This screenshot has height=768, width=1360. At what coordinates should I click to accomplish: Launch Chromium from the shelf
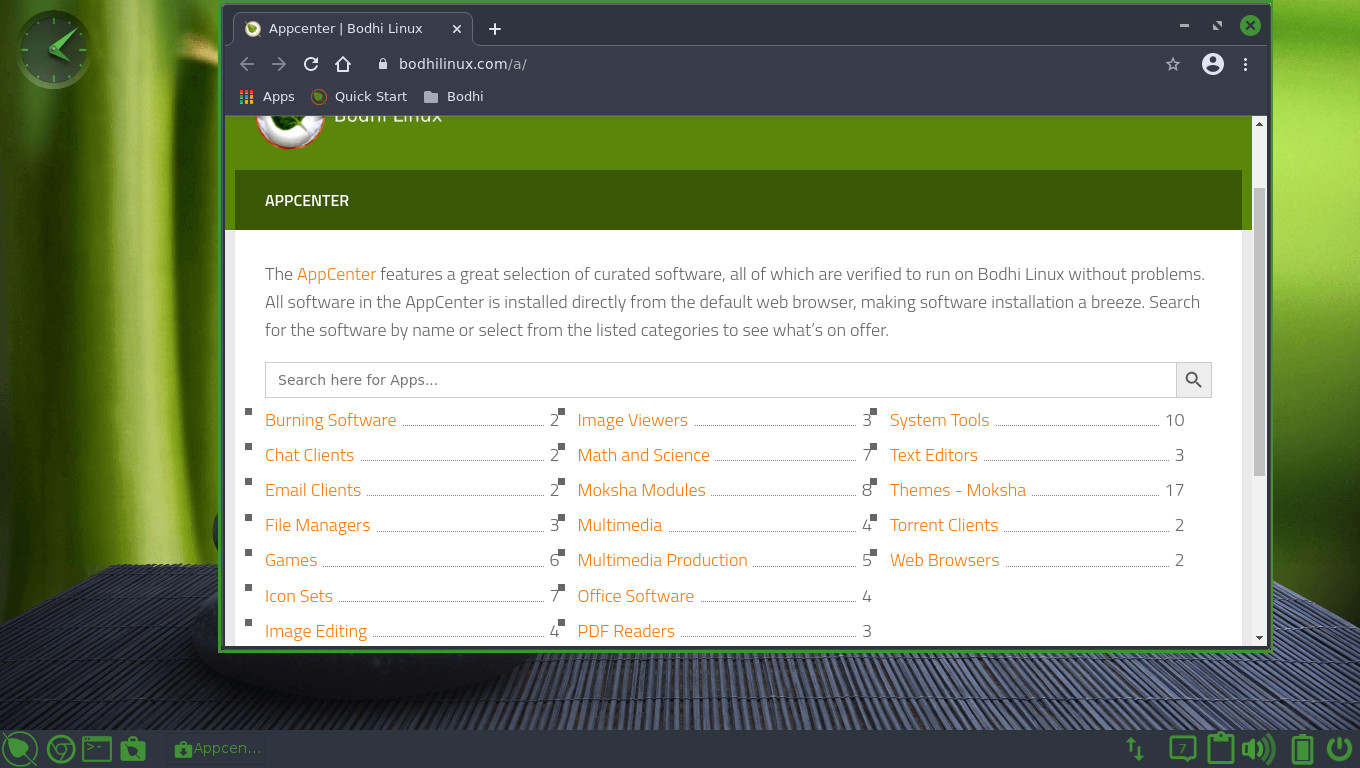point(61,749)
